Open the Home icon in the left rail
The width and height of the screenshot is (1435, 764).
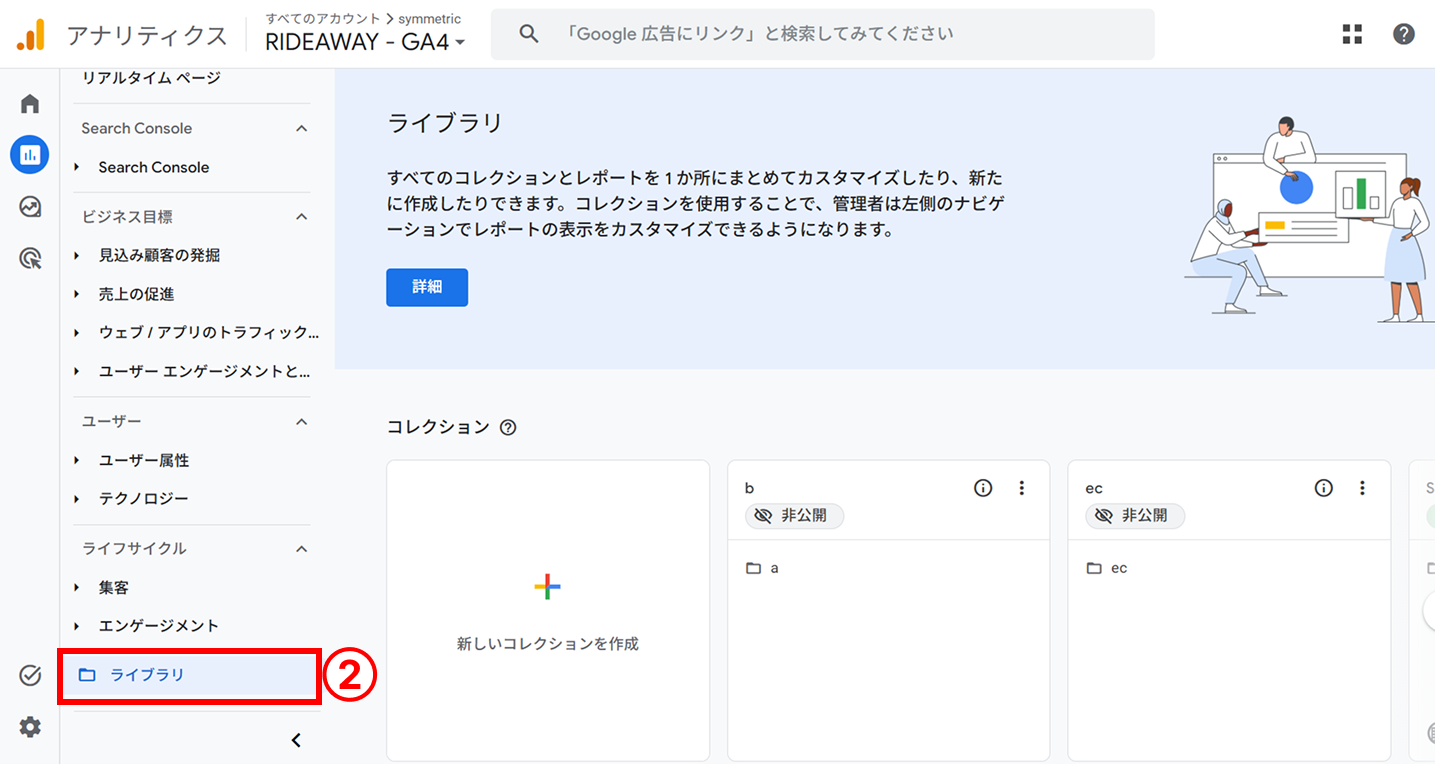(30, 104)
